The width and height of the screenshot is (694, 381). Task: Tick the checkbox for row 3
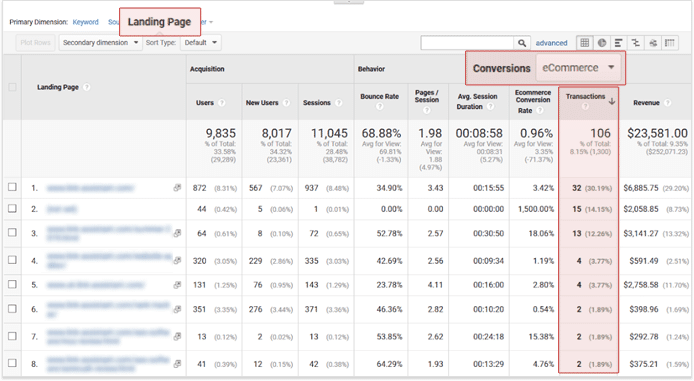pos(12,232)
